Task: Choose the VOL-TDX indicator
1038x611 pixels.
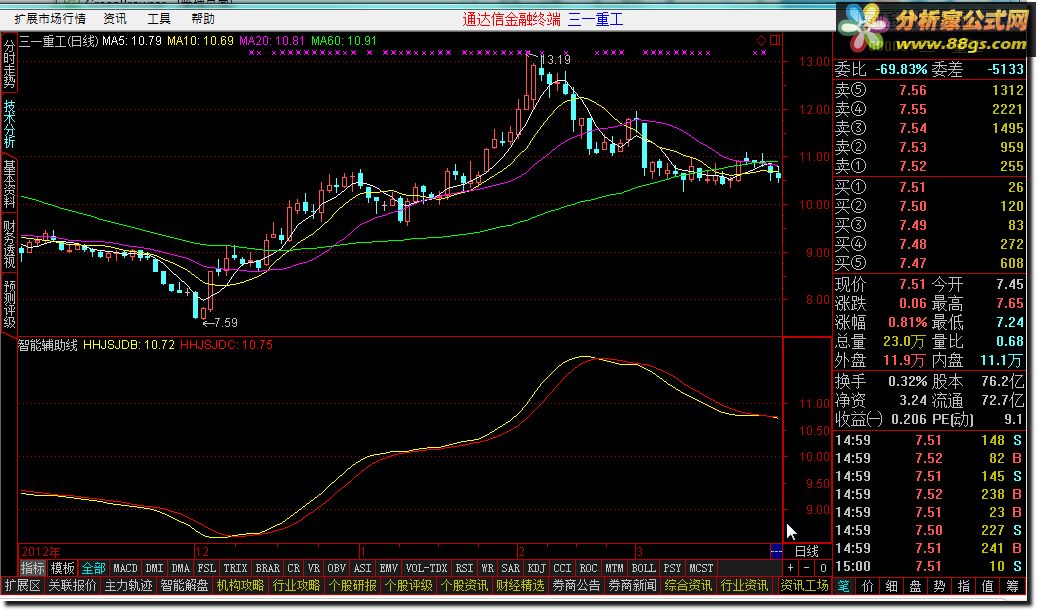Action: click(426, 568)
